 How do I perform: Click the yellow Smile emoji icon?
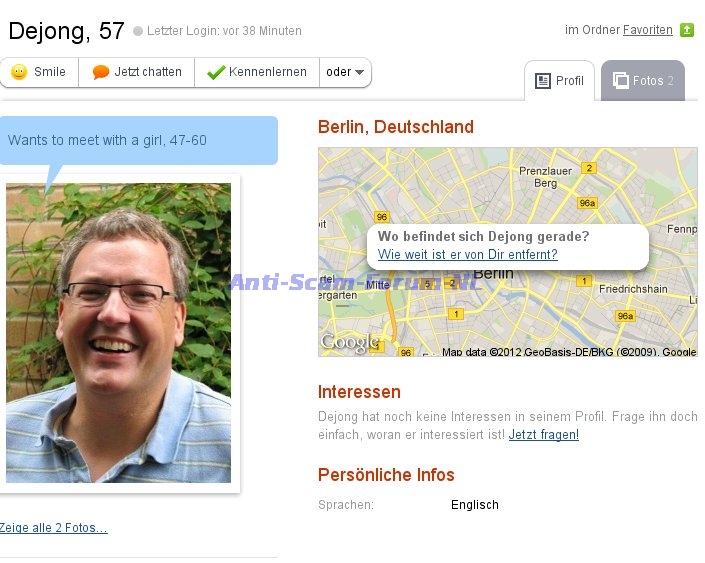19,72
